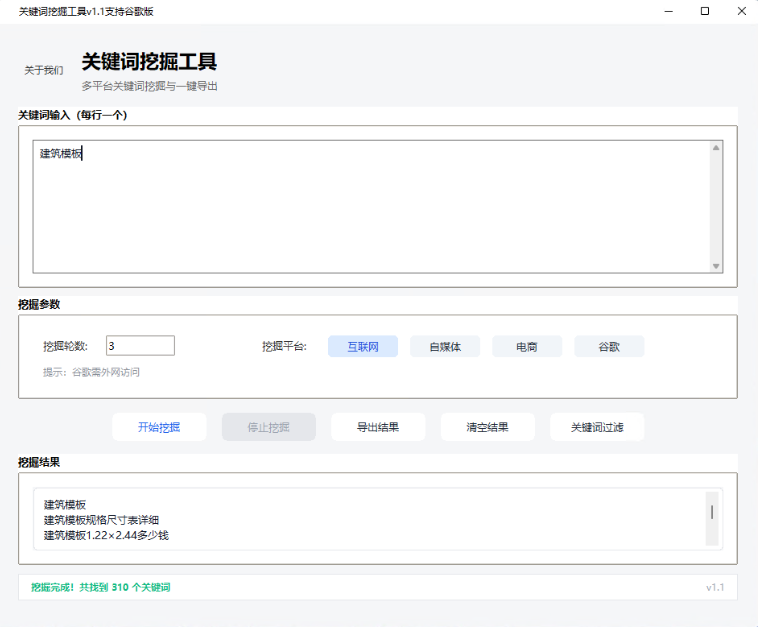Maximize the application window

pos(705,11)
